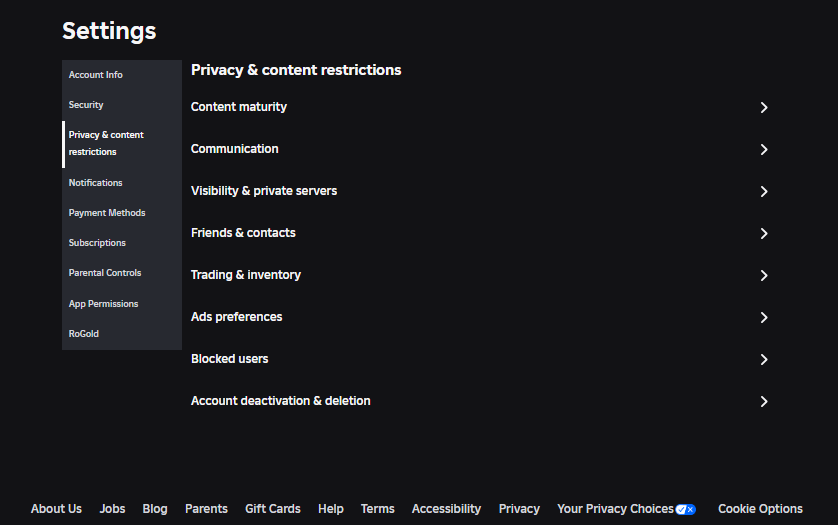Click the Blocked users chevron arrow
Viewport: 838px width, 525px height.
(x=764, y=359)
